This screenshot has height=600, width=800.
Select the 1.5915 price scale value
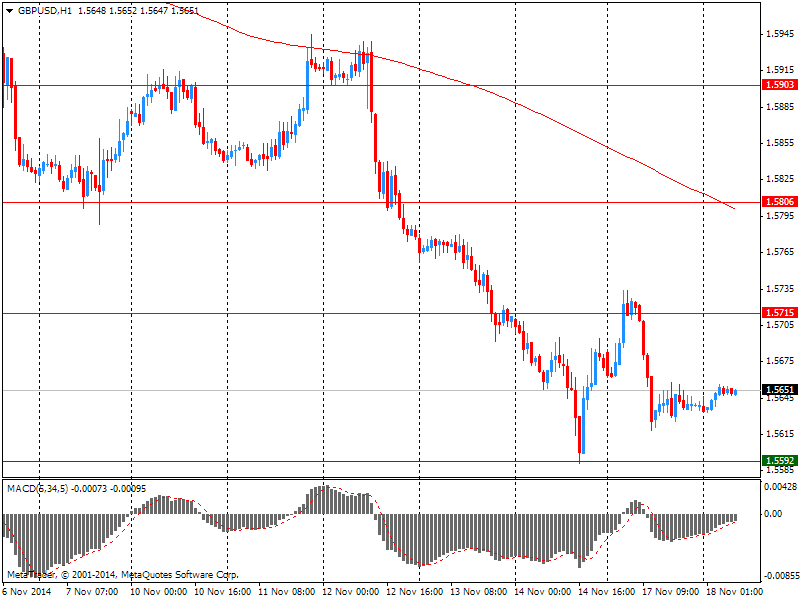780,70
